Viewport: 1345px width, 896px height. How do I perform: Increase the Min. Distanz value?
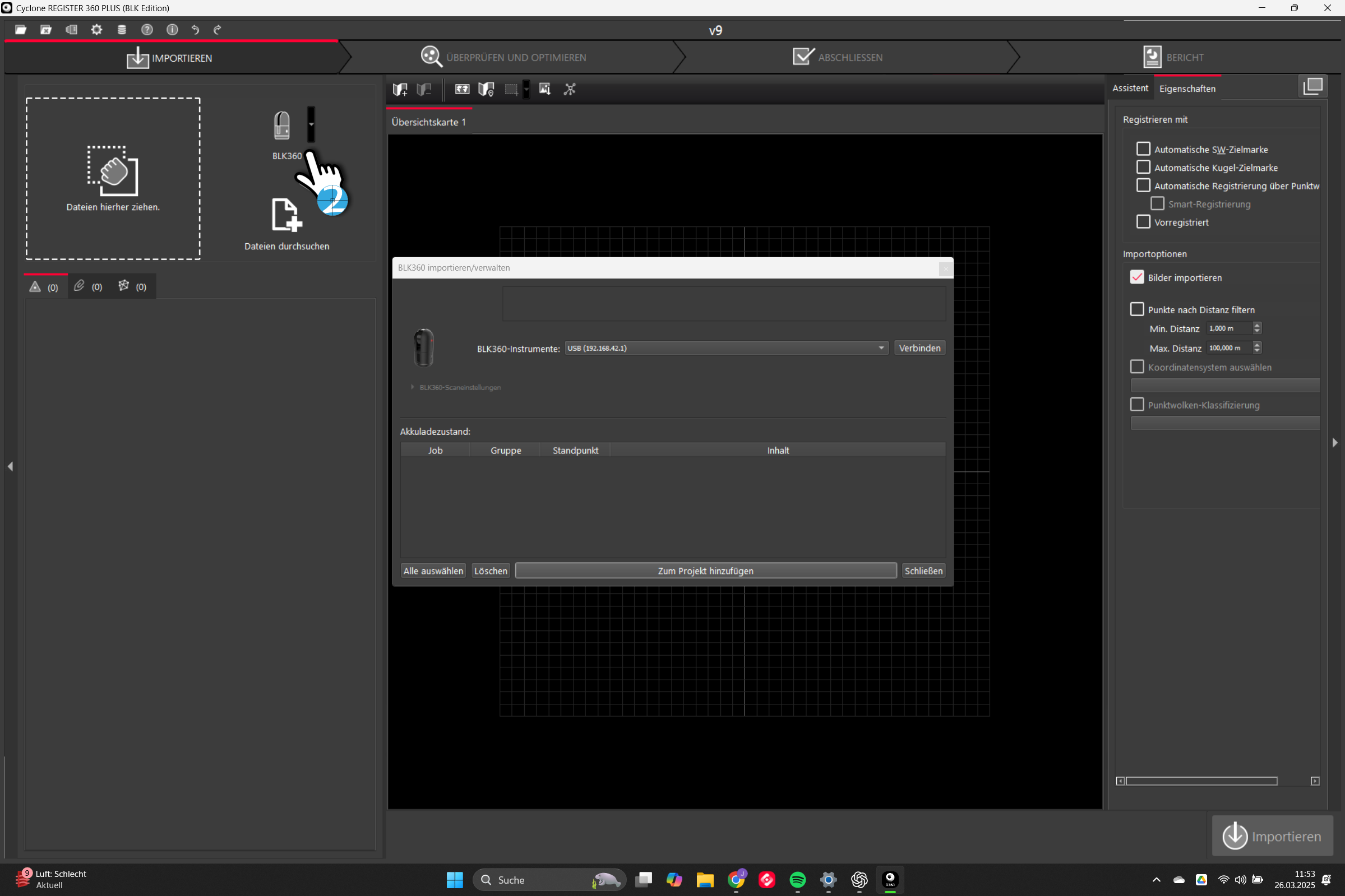coord(1256,325)
